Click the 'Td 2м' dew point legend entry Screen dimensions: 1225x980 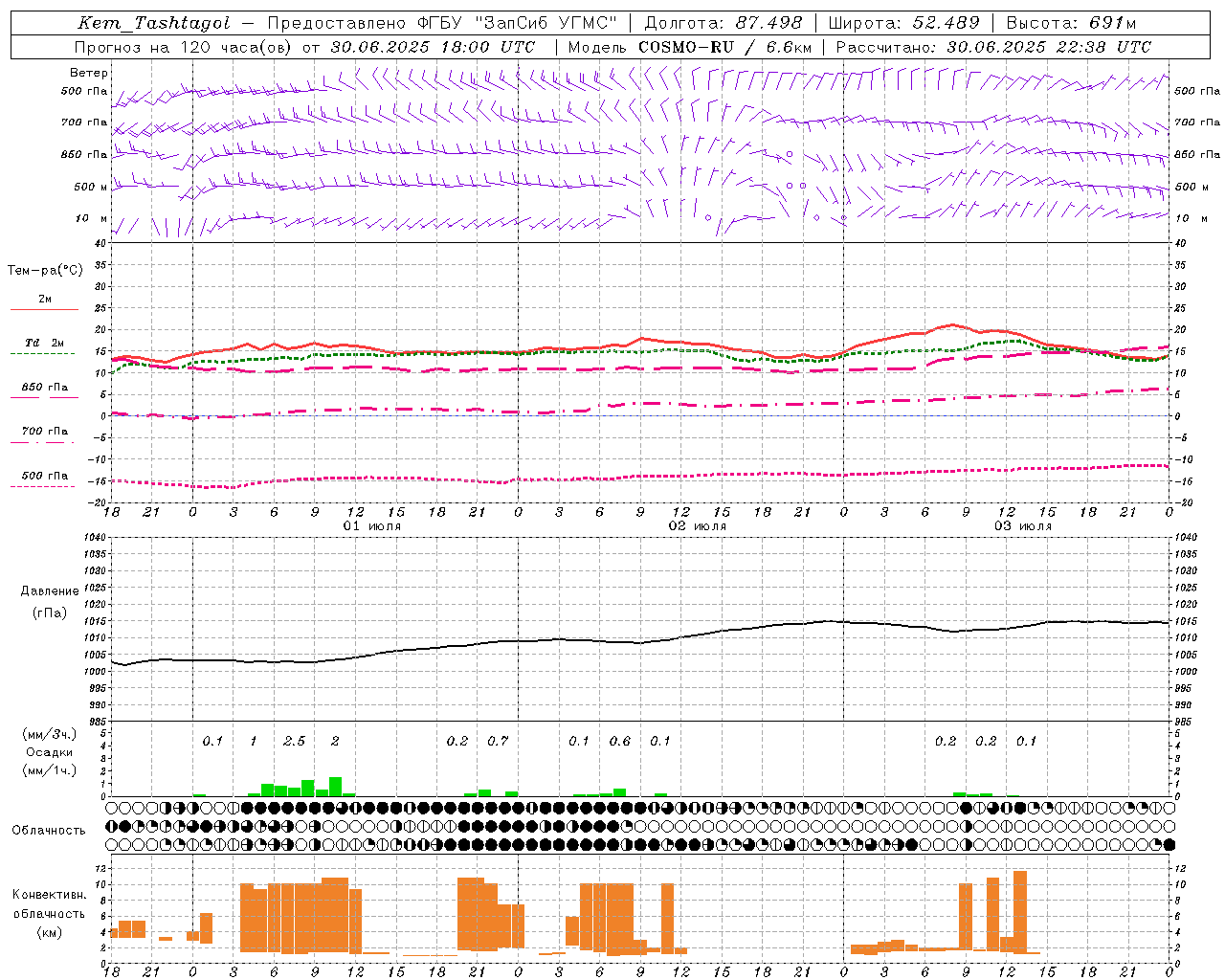pyautogui.click(x=45, y=343)
